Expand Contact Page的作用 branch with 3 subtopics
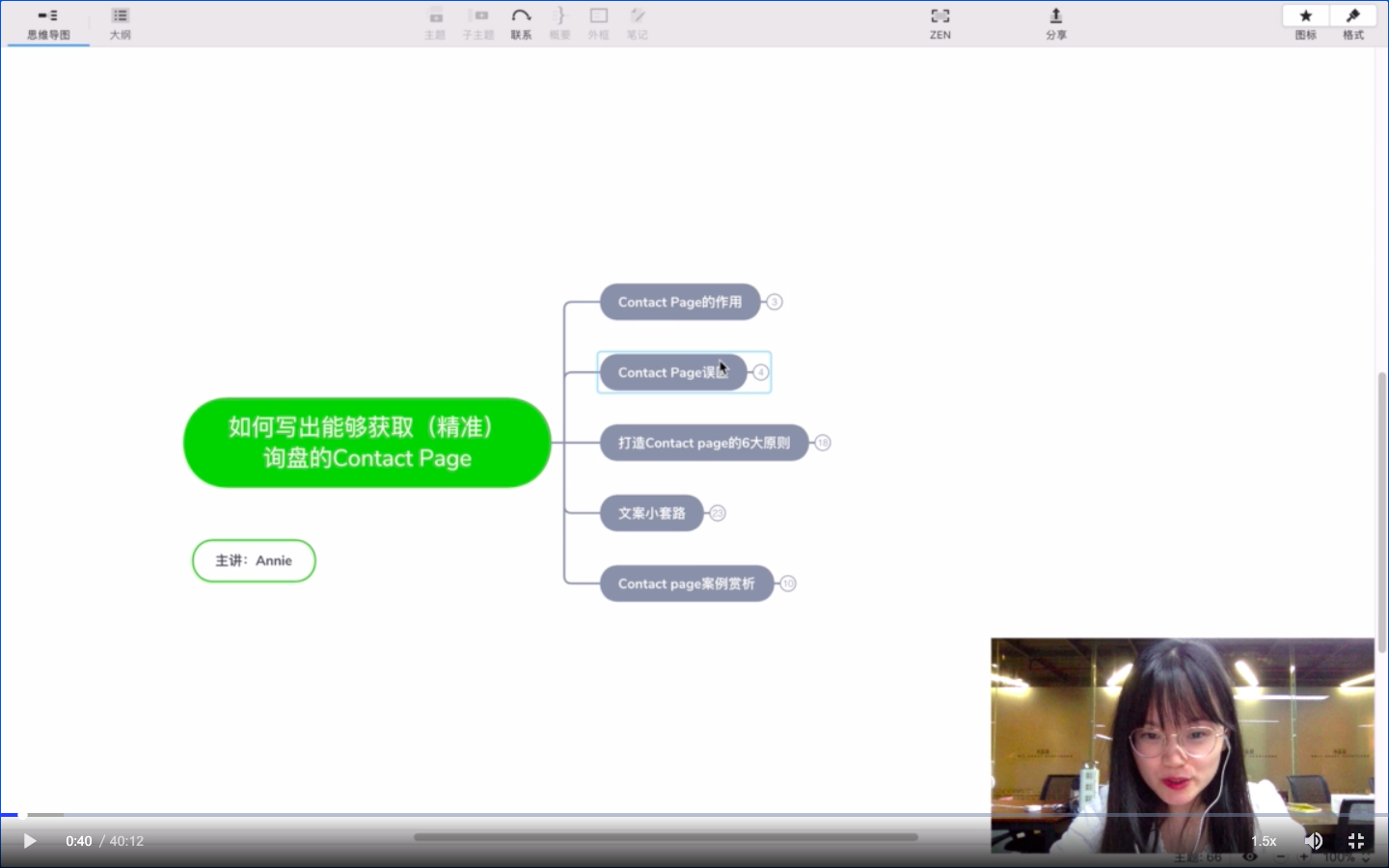This screenshot has width=1389, height=868. click(775, 302)
